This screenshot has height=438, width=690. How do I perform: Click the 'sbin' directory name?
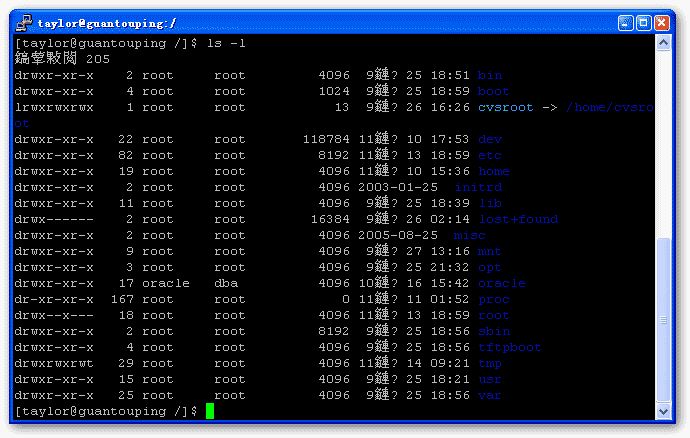point(494,331)
